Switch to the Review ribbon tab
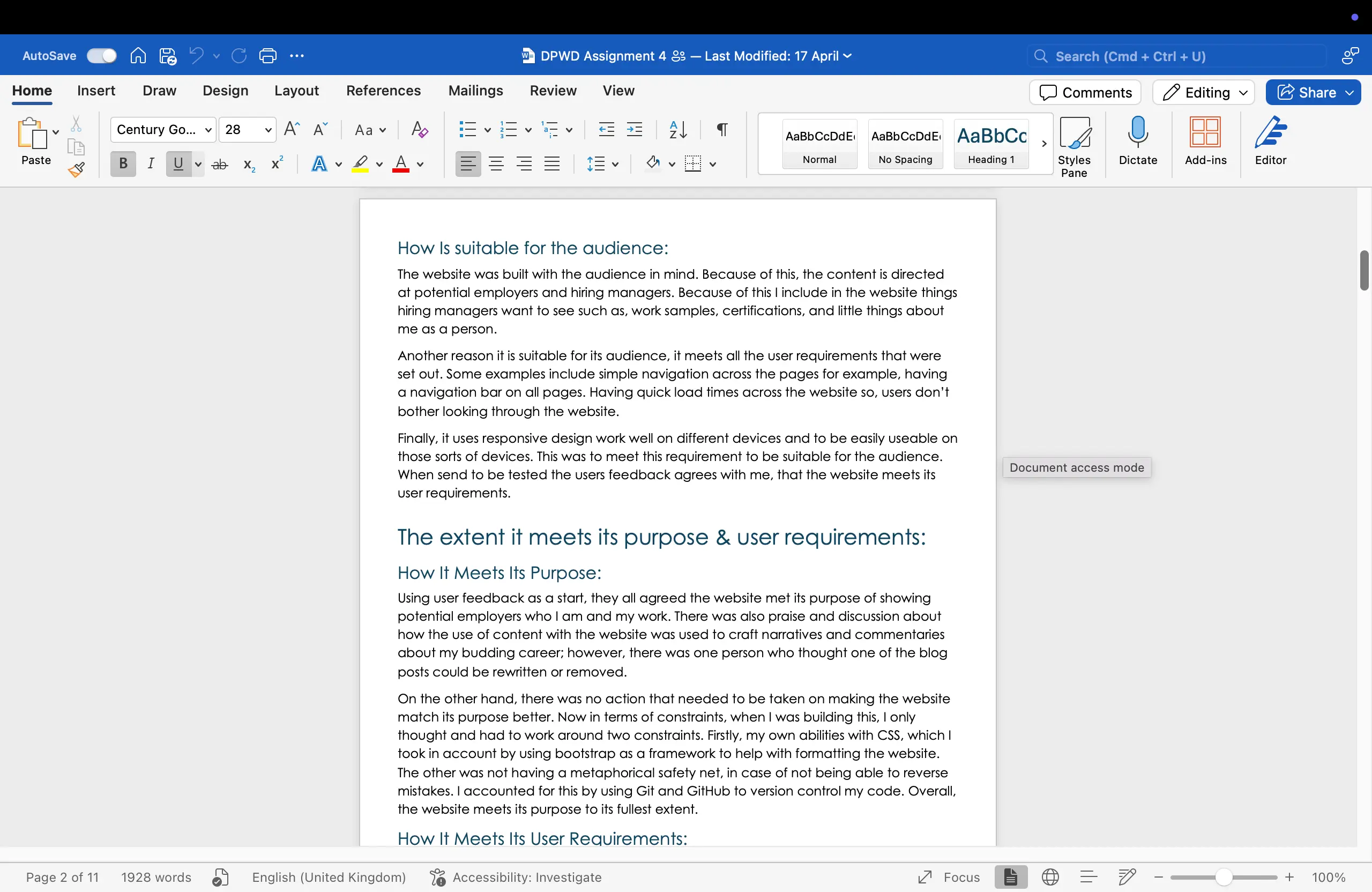The image size is (1372, 892). pyautogui.click(x=553, y=91)
